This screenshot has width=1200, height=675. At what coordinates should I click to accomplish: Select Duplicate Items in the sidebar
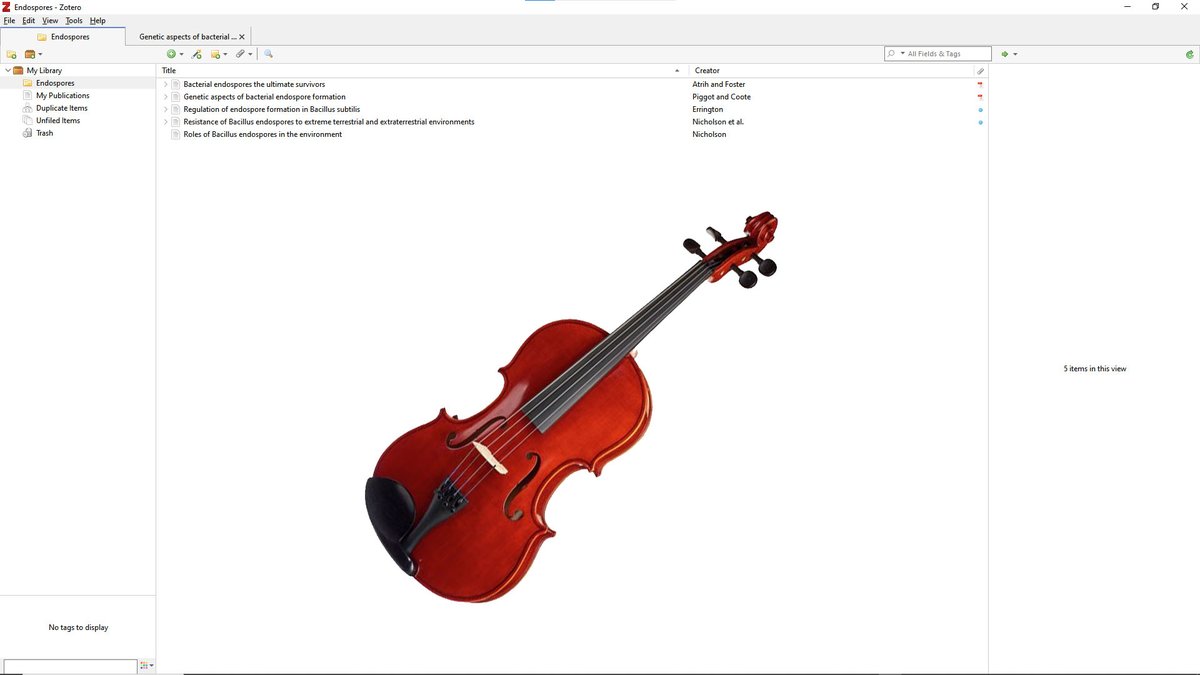[61, 108]
